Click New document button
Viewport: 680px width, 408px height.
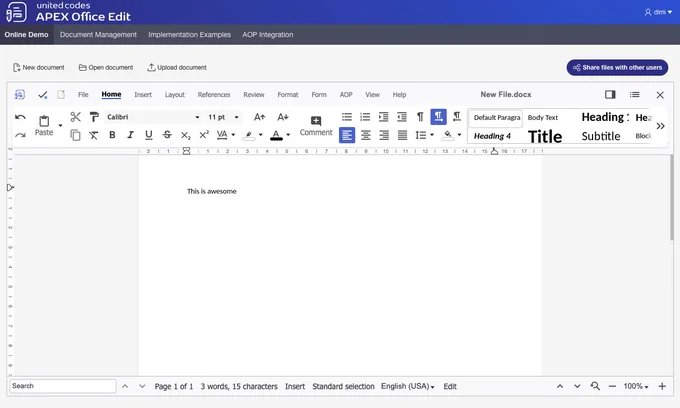tap(39, 67)
